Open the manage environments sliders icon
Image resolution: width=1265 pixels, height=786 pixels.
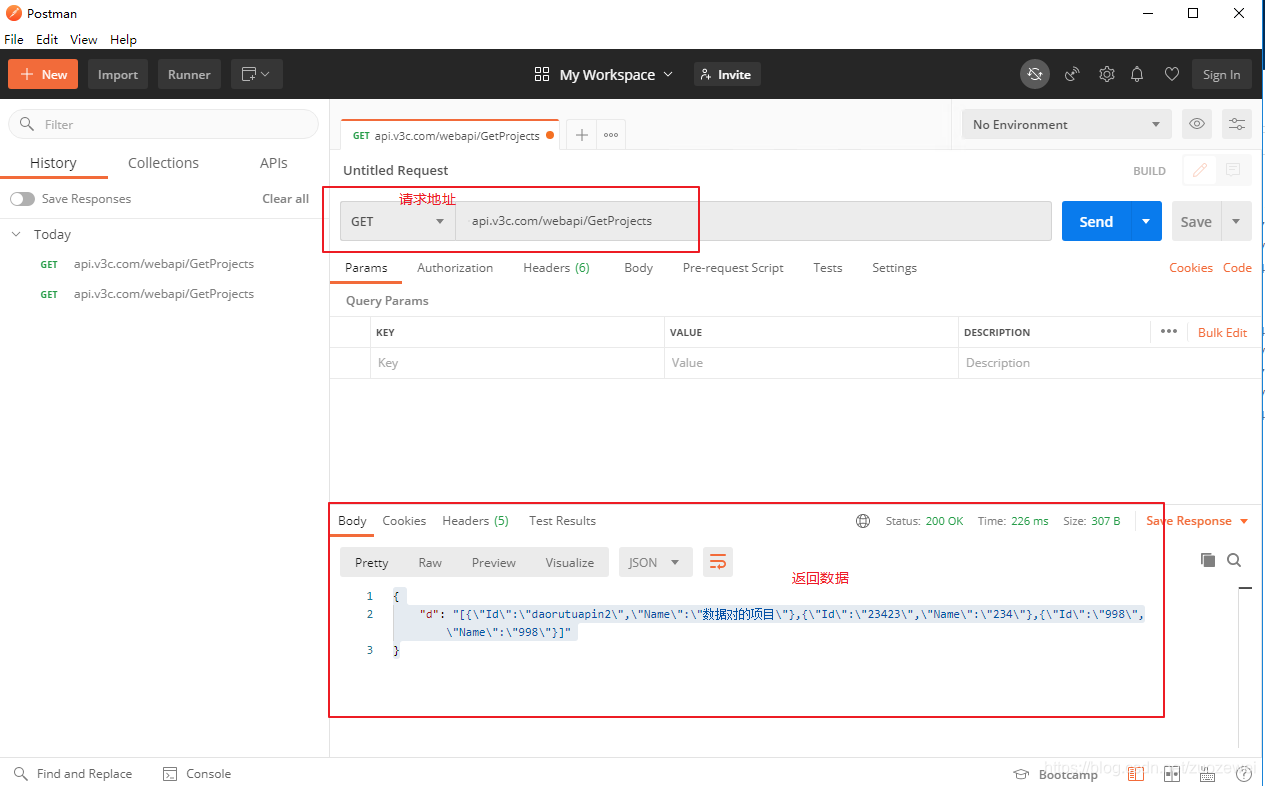(1237, 124)
